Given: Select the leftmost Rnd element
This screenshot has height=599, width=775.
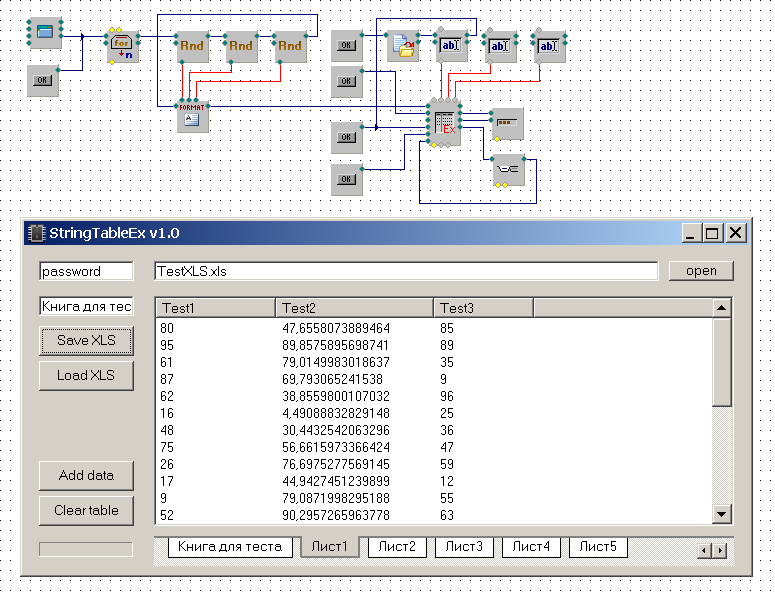Looking at the screenshot, I should pos(192,46).
